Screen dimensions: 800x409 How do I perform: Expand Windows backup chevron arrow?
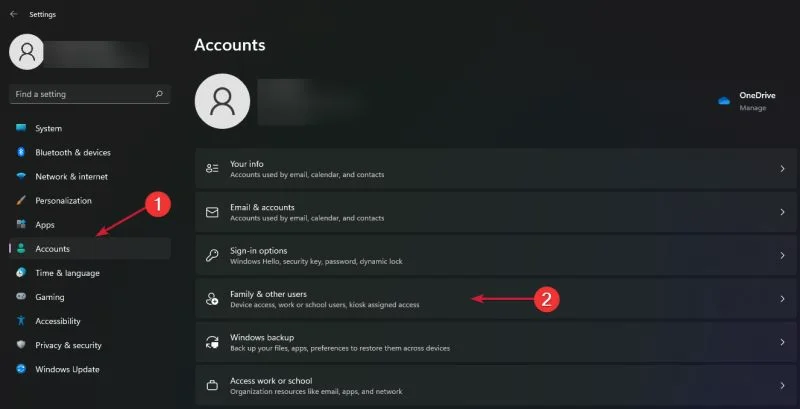(782, 342)
